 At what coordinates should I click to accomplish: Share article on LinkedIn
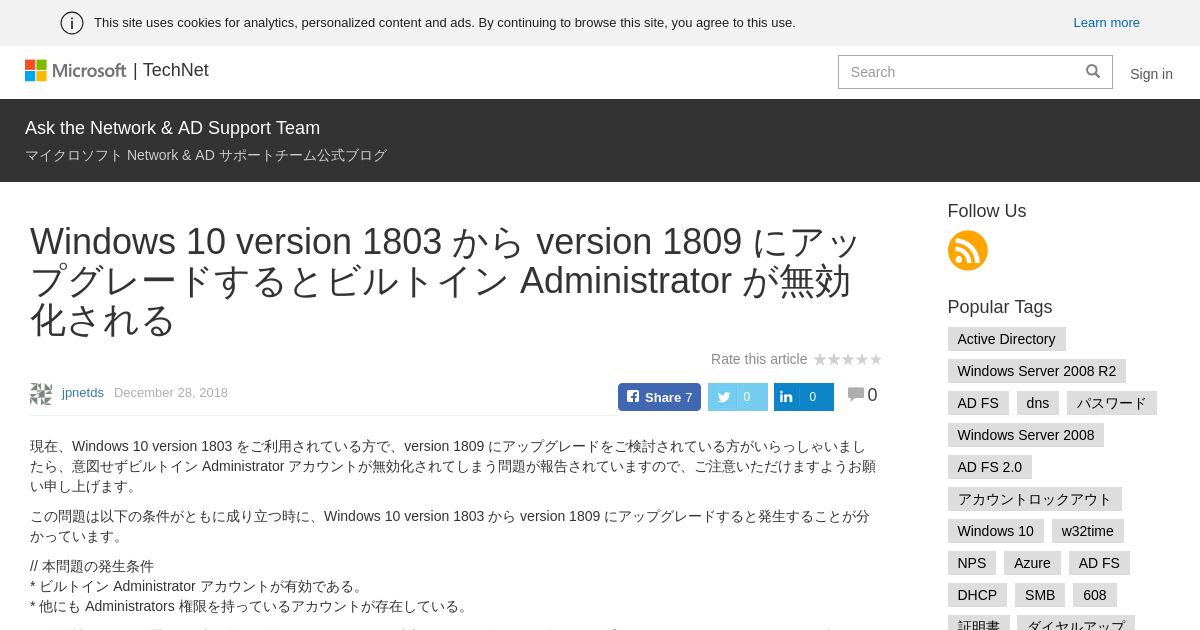click(804, 397)
